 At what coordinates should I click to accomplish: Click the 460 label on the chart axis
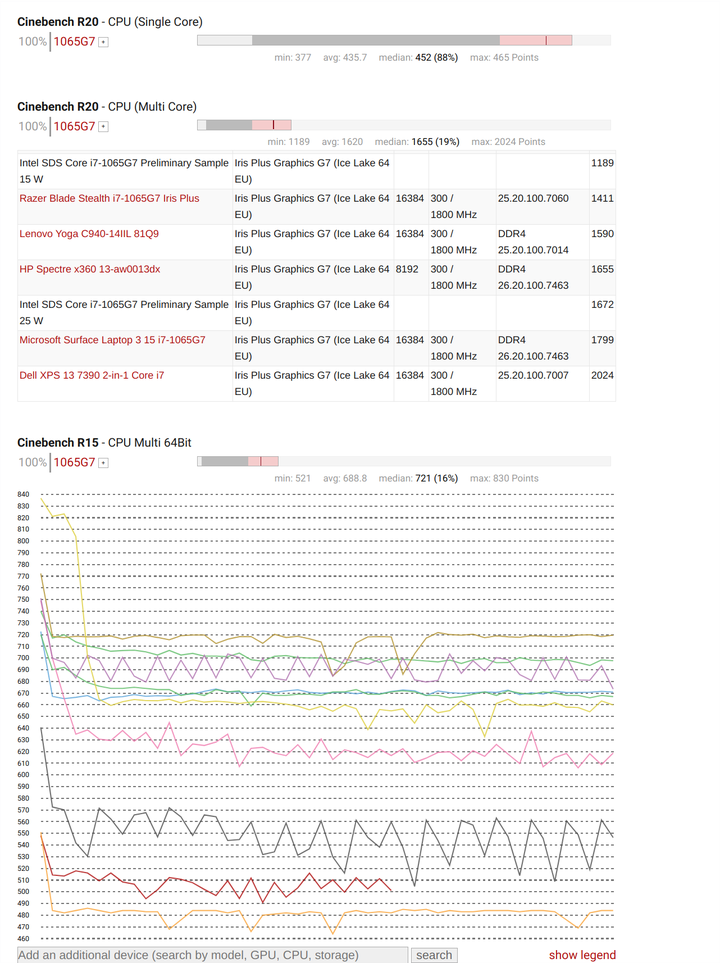click(23, 939)
